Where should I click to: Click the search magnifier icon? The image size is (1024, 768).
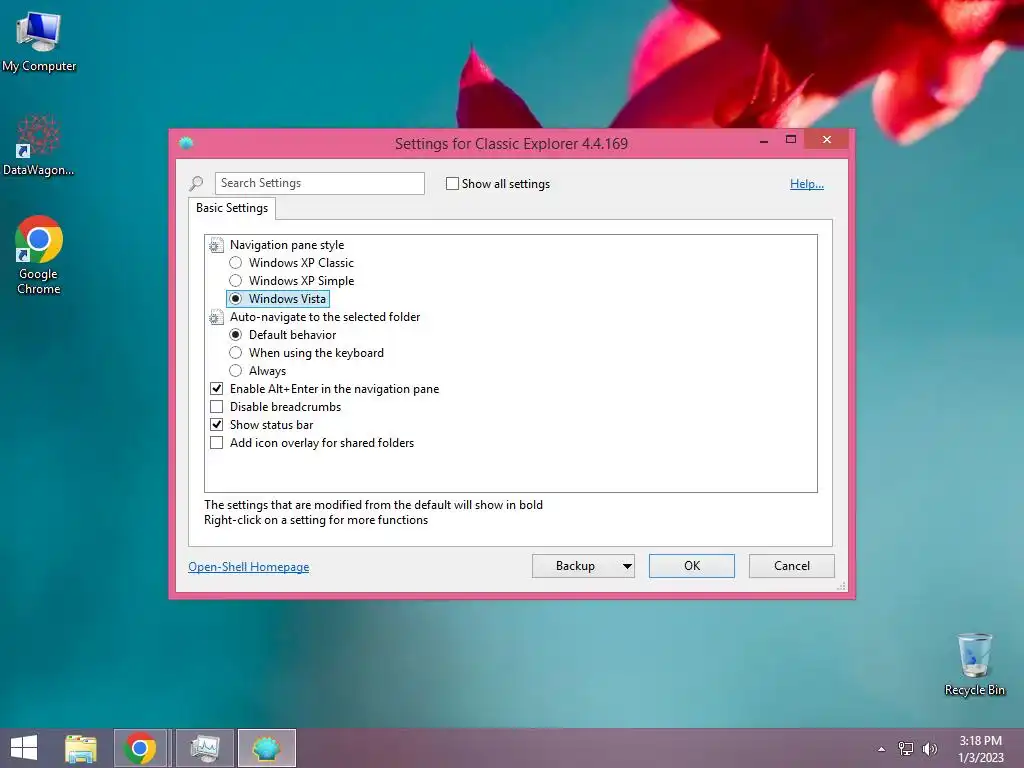196,184
